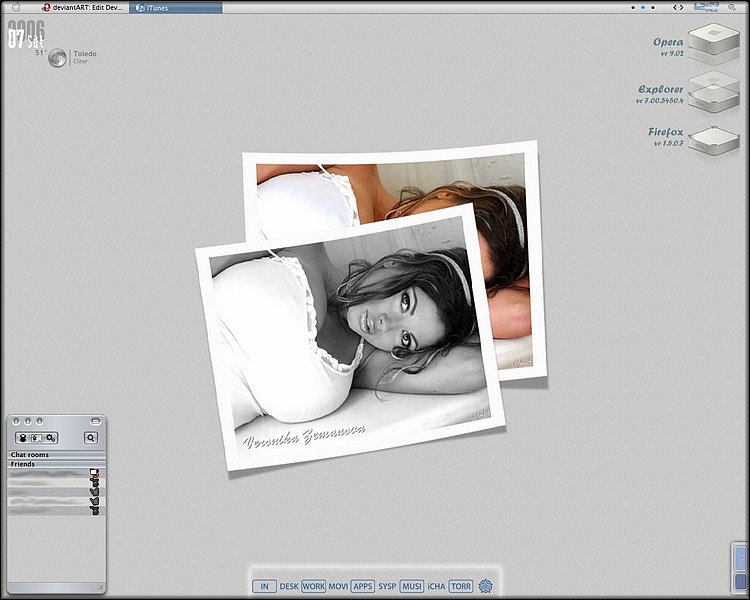The width and height of the screenshot is (750, 600).
Task: Click the search magnifier in the chat window
Action: pos(90,438)
